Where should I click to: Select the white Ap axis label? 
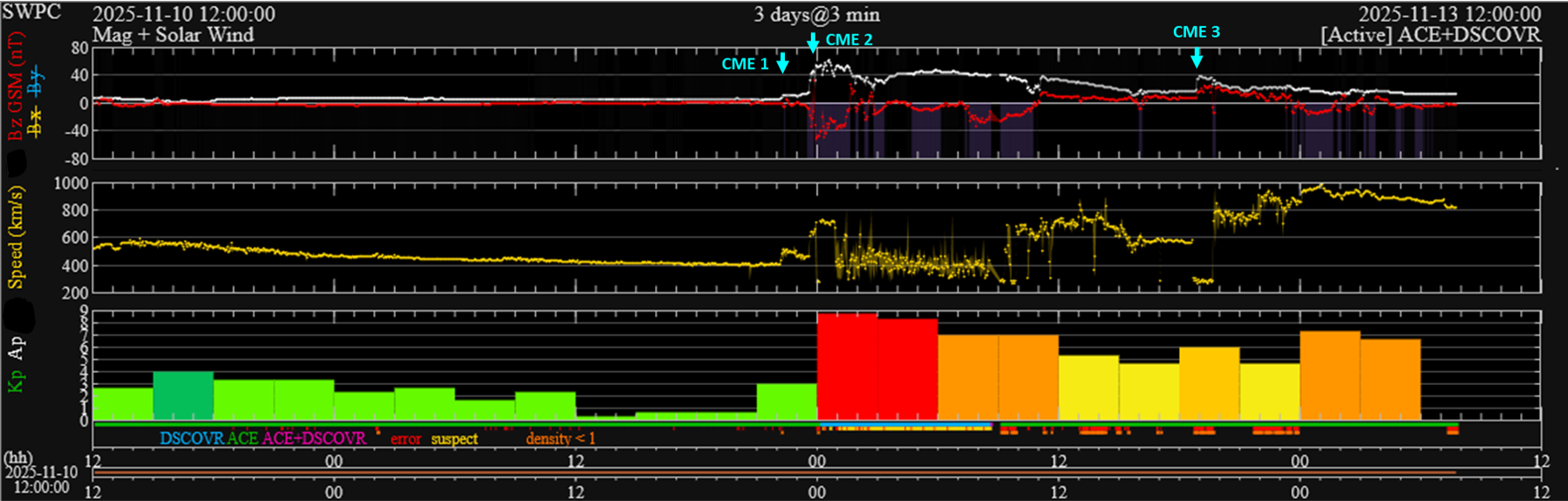(x=15, y=348)
